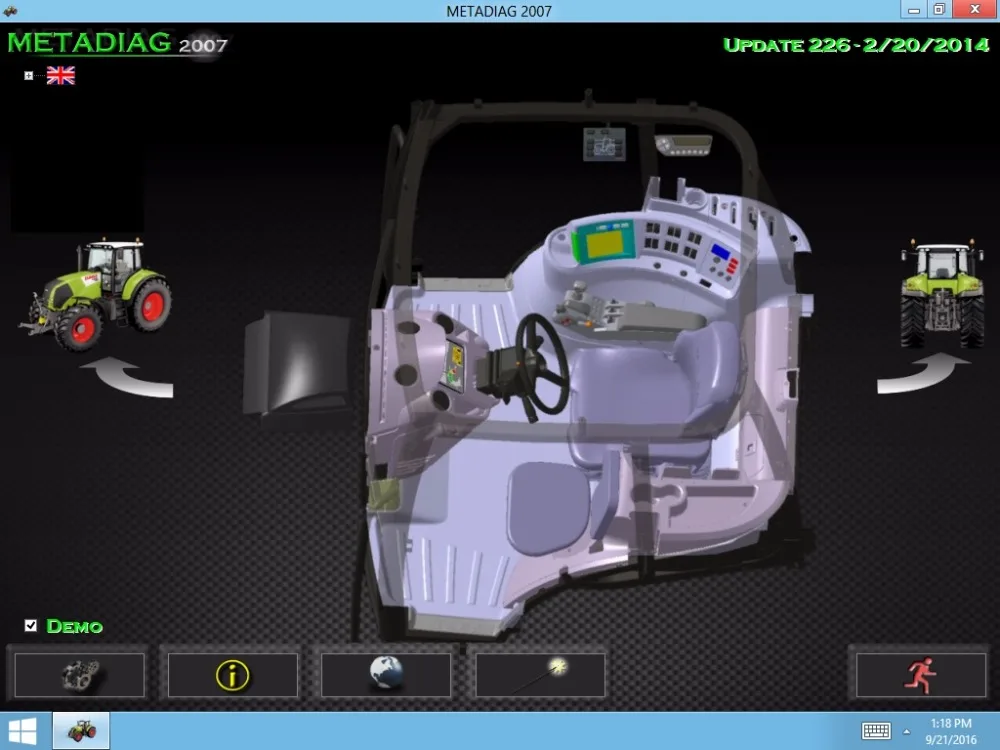The height and width of the screenshot is (750, 1000).
Task: Click the dashboard switch button cluster
Action: [x=673, y=240]
